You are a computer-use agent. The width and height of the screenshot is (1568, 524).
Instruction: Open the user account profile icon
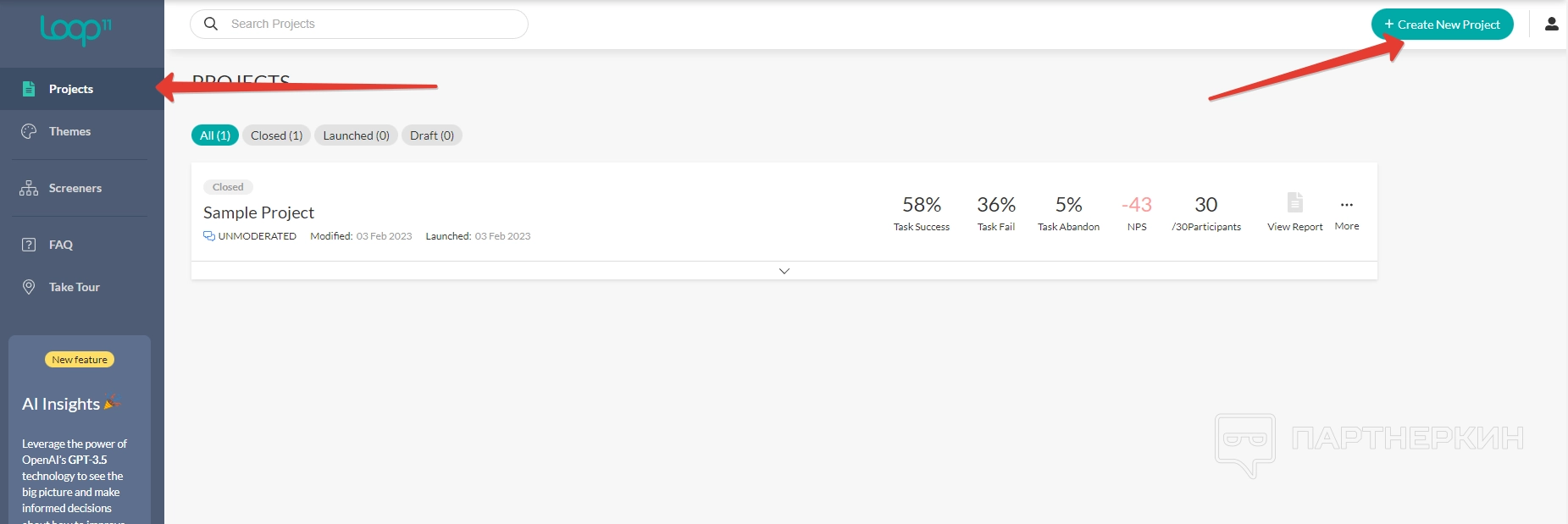[x=1551, y=25]
